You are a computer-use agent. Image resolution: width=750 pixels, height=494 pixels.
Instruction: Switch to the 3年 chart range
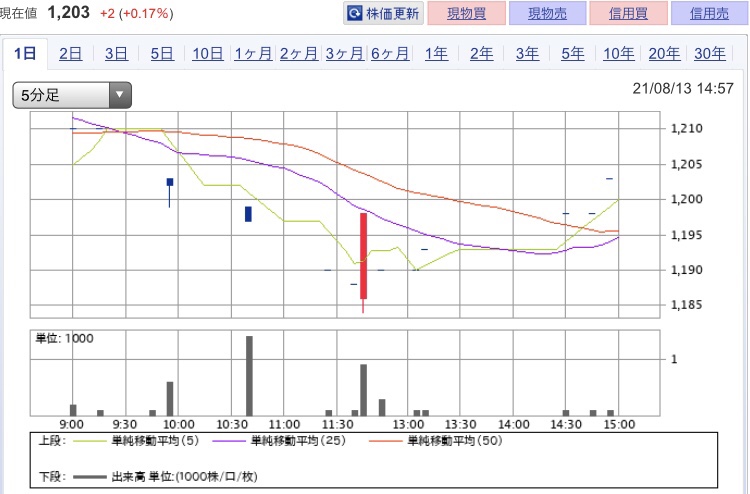tap(527, 53)
